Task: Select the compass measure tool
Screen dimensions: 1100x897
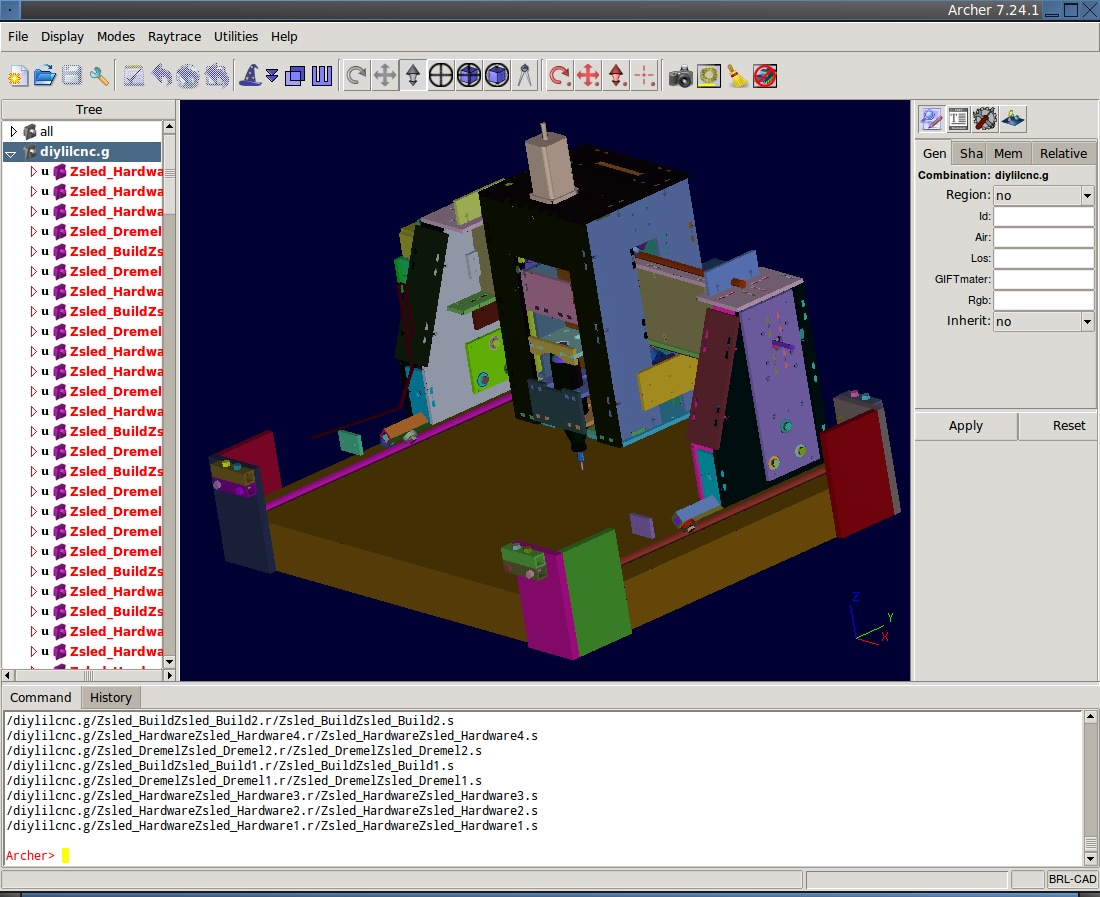Action: tap(525, 76)
